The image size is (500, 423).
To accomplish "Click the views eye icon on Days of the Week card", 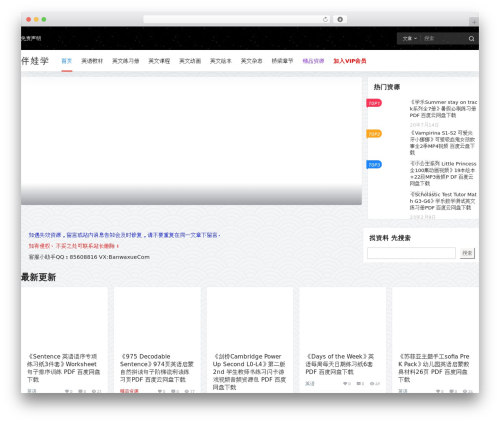I will [372, 384].
